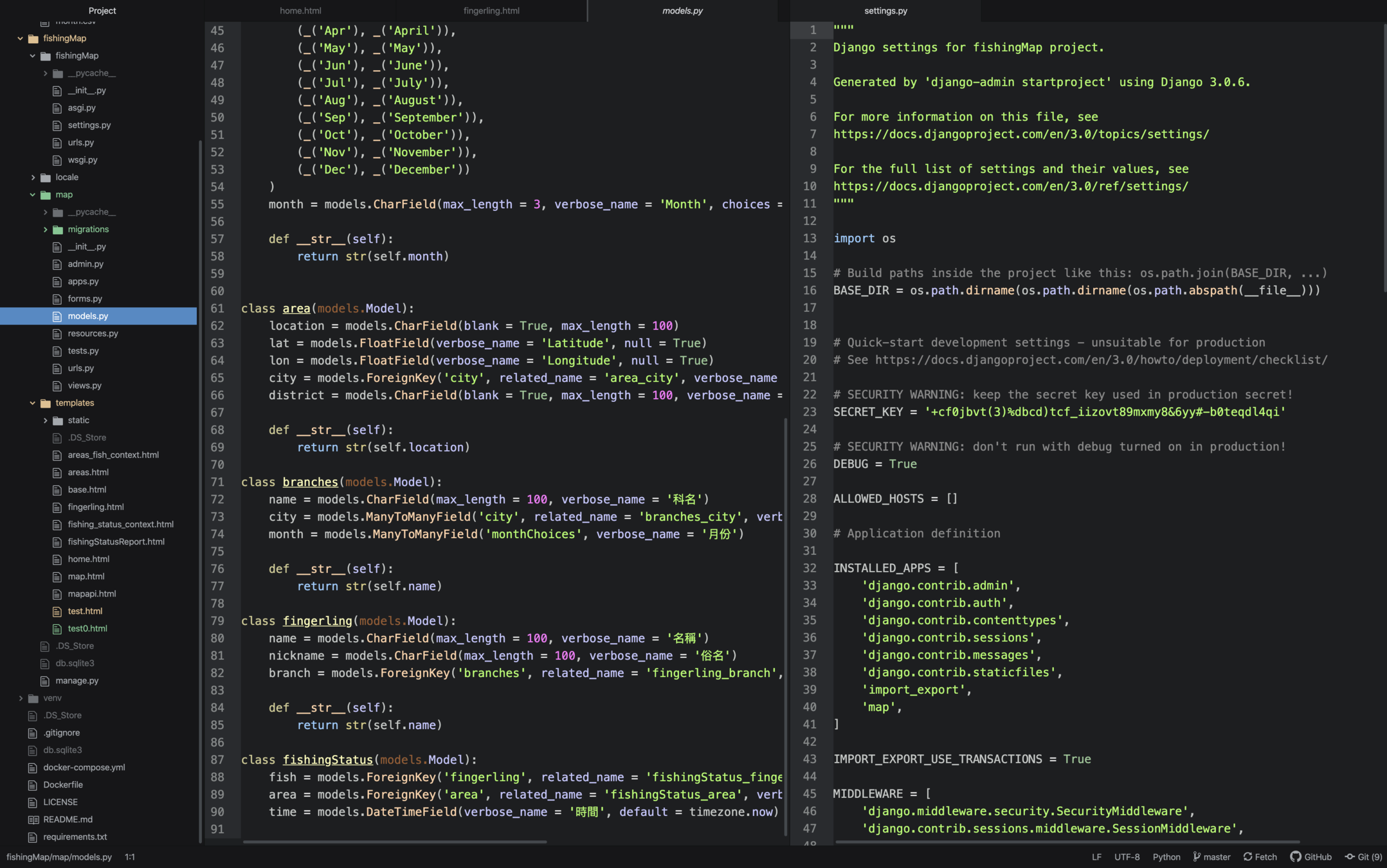Collapse the map folder

pos(32,194)
